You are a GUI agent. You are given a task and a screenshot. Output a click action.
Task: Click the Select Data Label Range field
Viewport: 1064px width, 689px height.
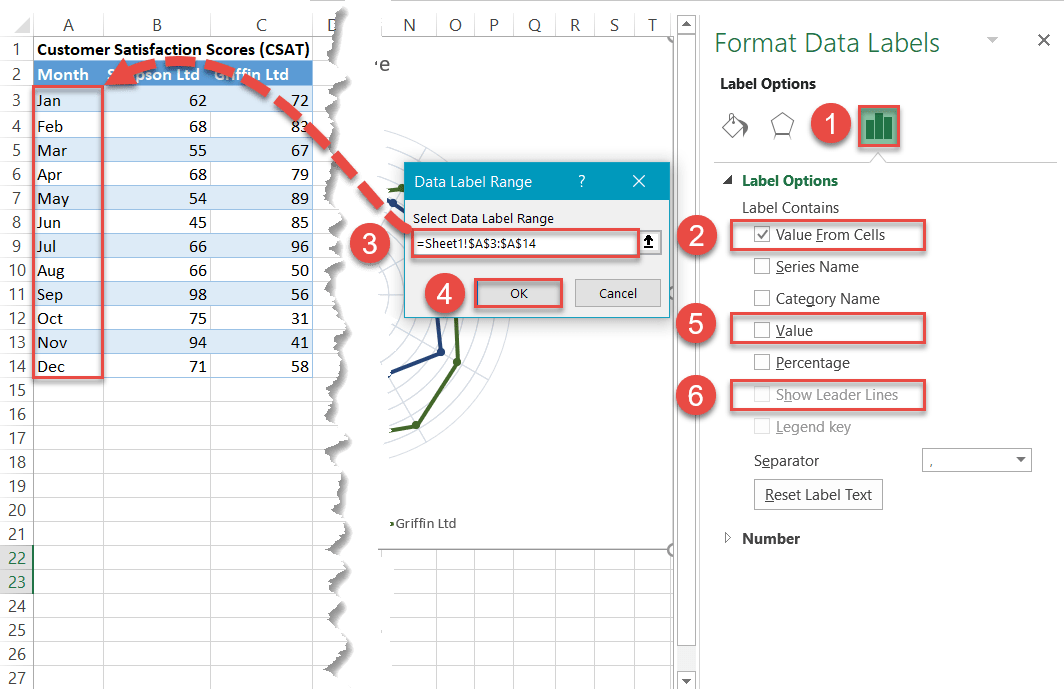(x=525, y=243)
